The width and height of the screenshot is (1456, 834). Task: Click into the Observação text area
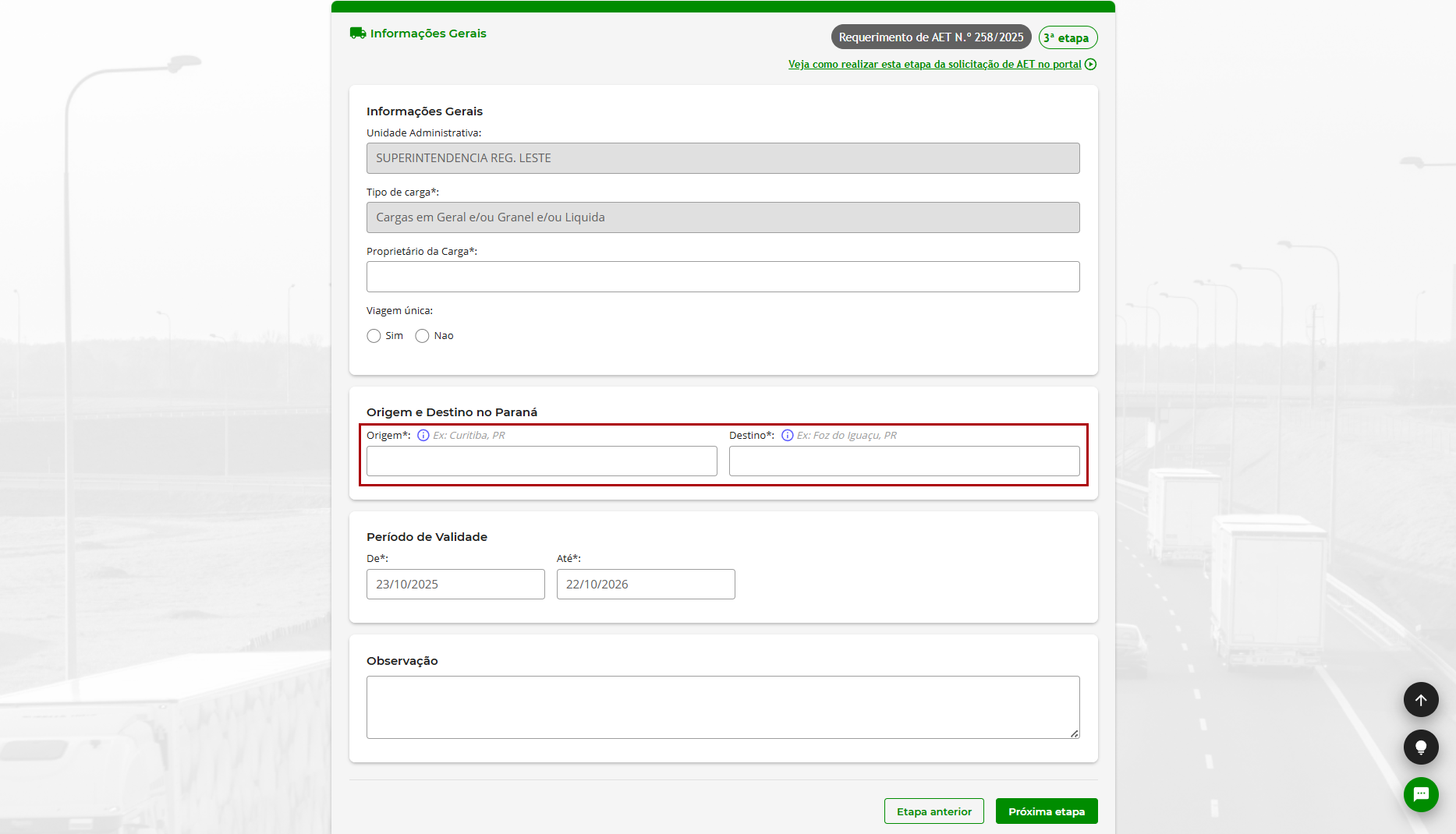(723, 708)
